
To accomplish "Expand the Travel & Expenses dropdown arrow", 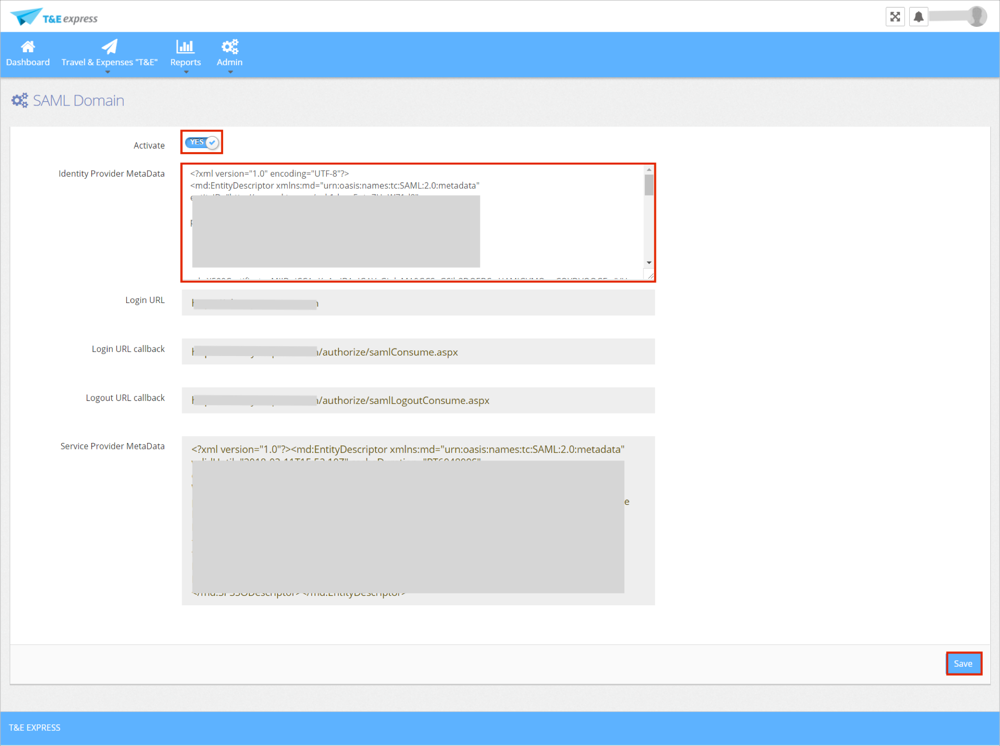I will pos(109,73).
